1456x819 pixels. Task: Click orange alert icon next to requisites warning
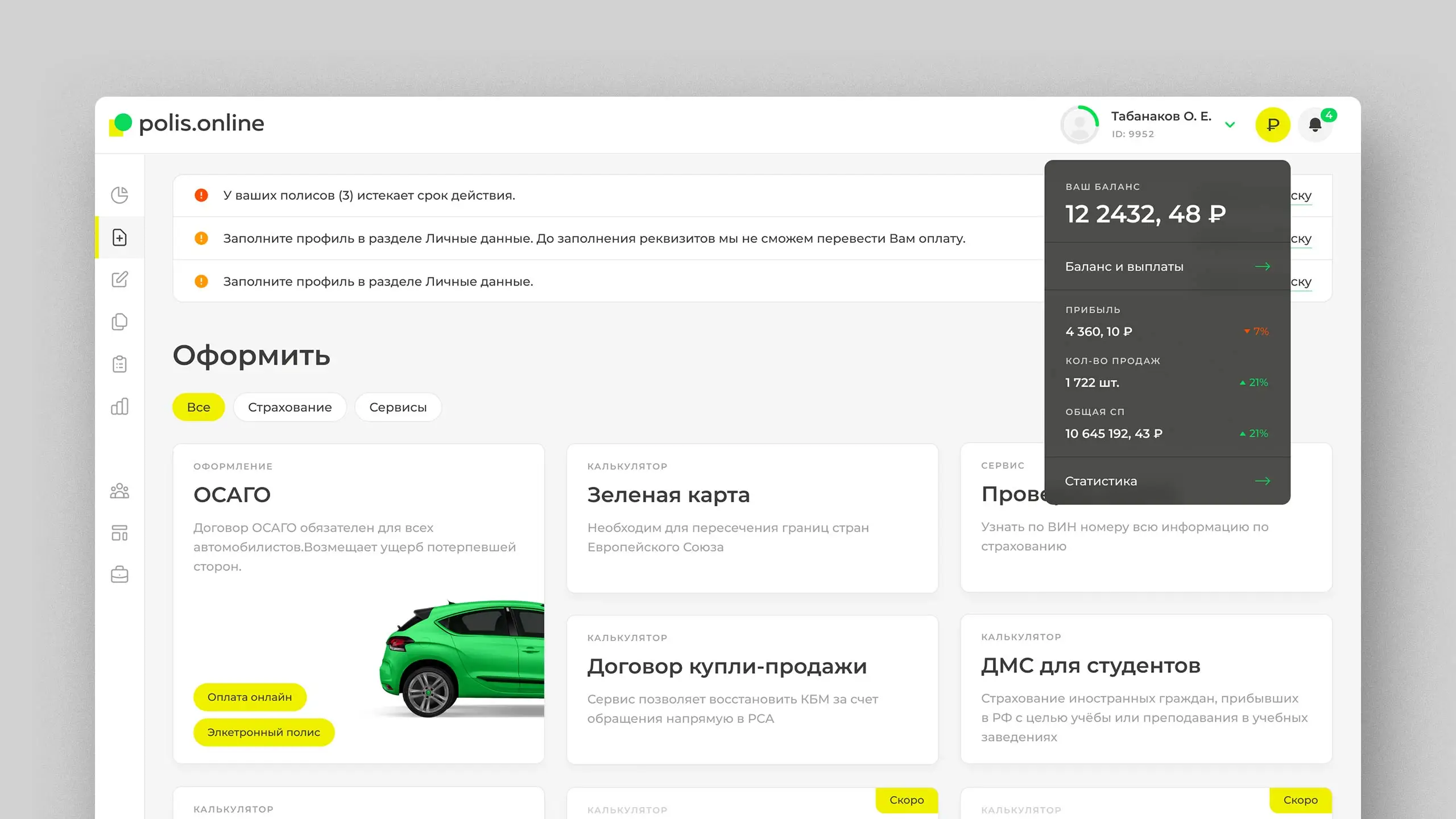[x=201, y=238]
